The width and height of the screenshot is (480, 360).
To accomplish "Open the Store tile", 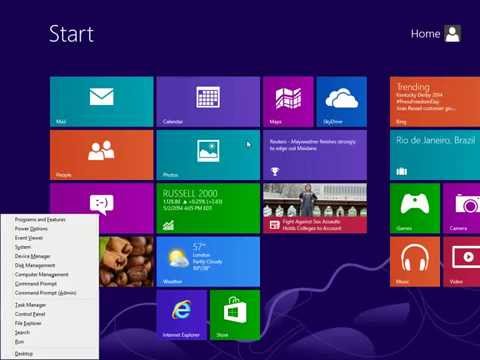I will click(x=235, y=315).
